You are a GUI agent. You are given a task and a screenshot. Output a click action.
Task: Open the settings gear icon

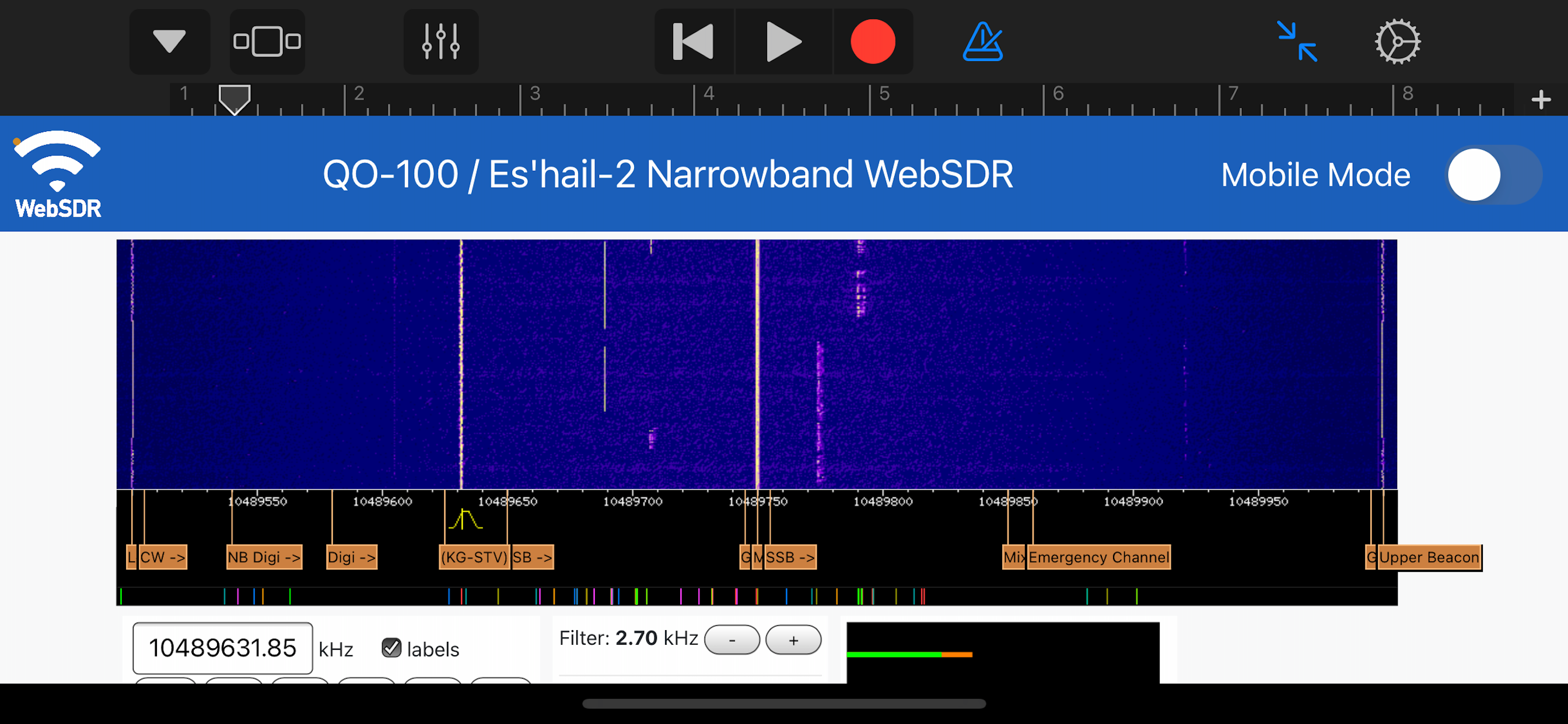click(x=1398, y=41)
